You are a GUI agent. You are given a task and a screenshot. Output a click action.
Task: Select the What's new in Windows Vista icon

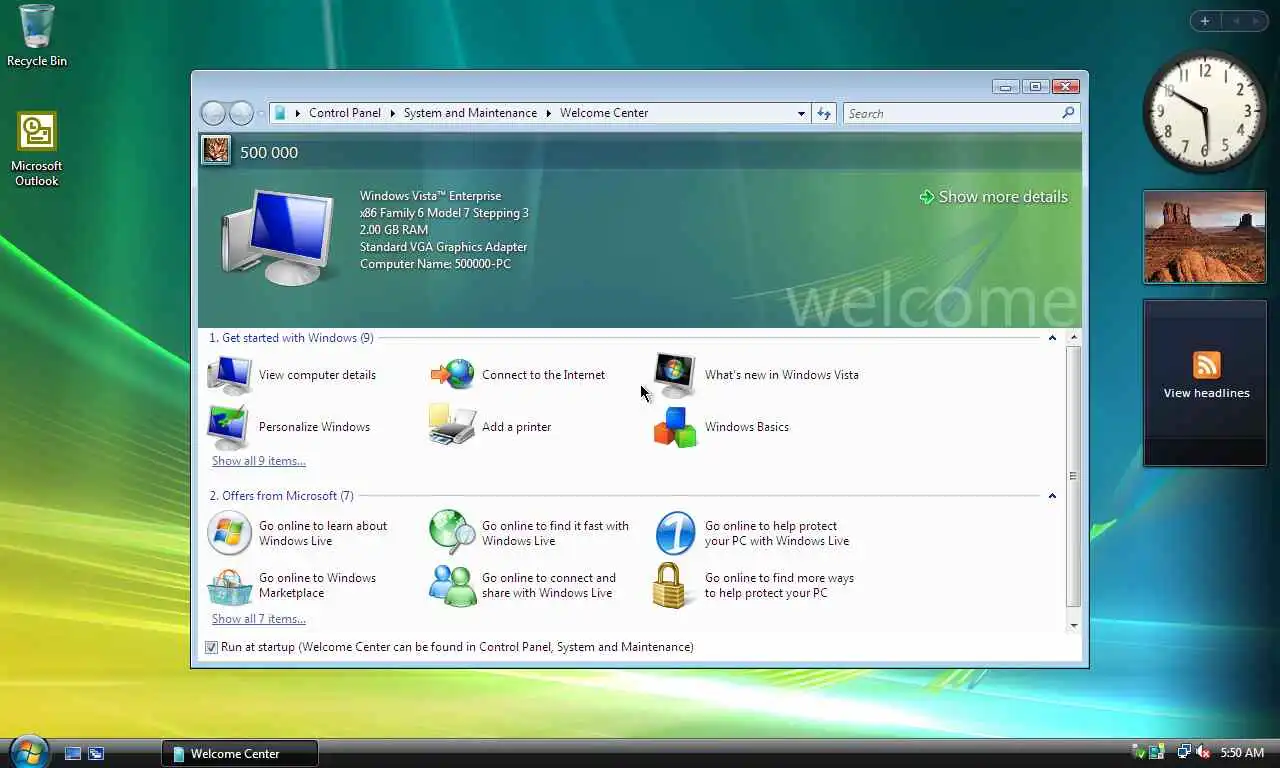pyautogui.click(x=675, y=375)
